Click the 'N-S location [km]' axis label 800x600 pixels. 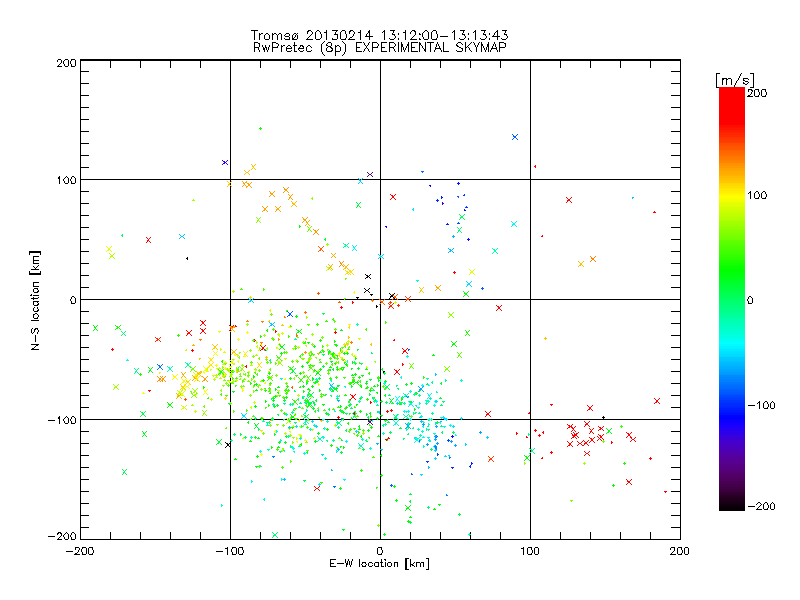point(35,300)
